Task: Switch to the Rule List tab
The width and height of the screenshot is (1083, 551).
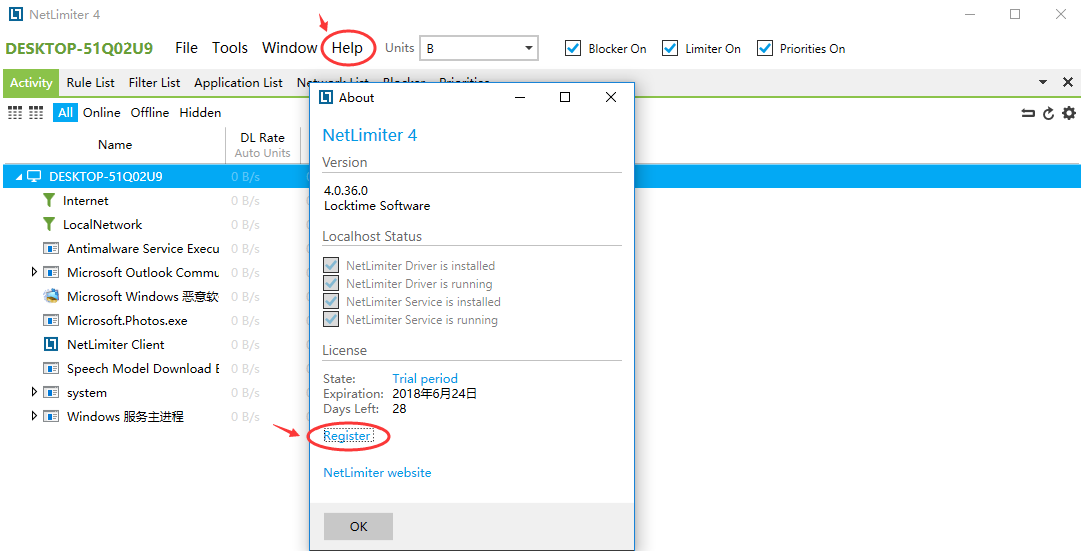Action: tap(90, 83)
